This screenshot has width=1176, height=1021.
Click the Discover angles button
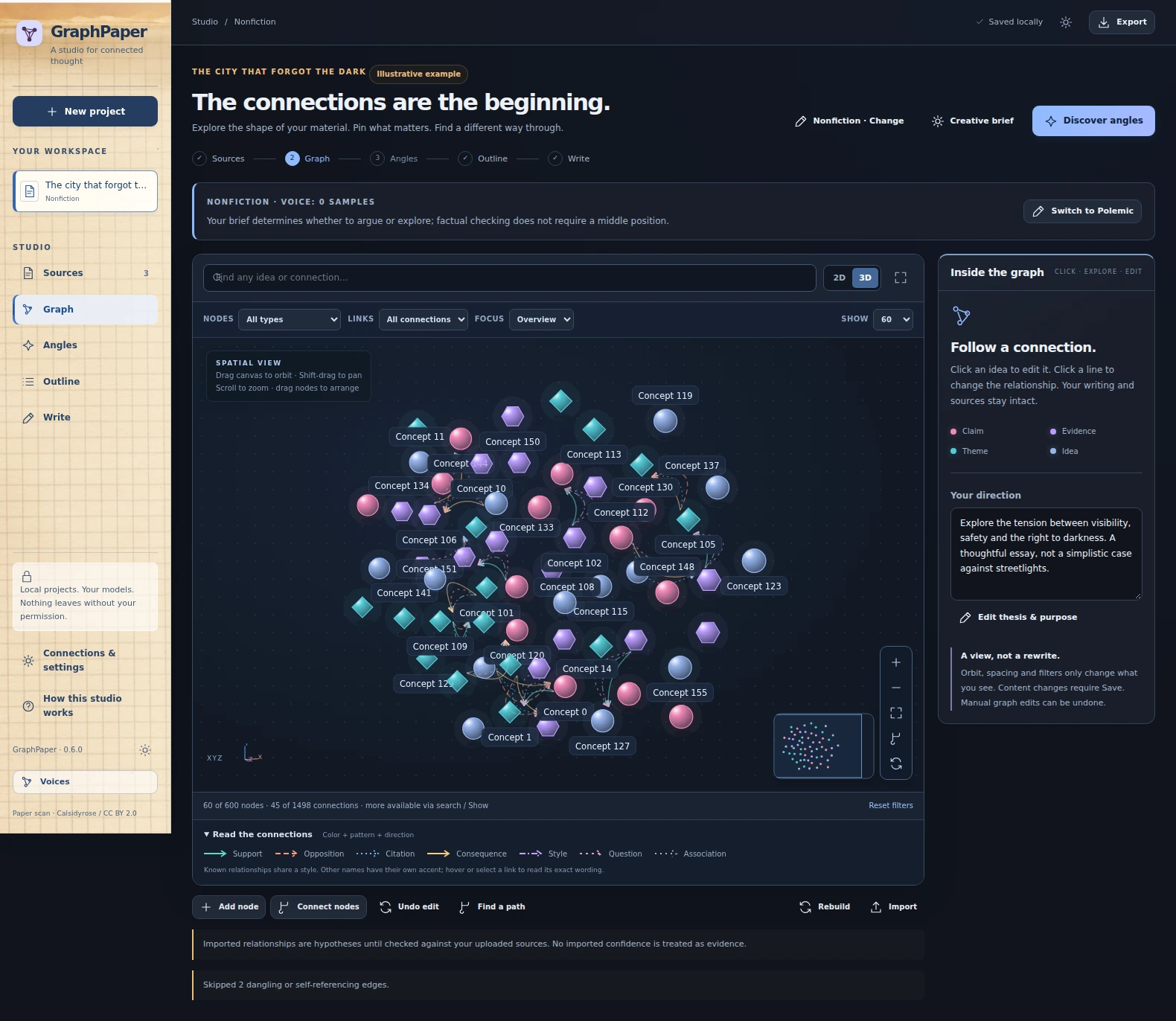tap(1093, 121)
